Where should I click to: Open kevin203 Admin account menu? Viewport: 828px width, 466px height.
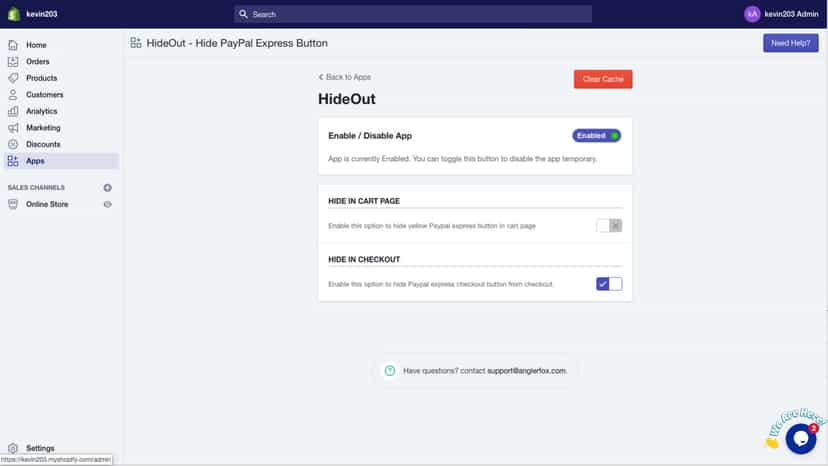(x=782, y=14)
